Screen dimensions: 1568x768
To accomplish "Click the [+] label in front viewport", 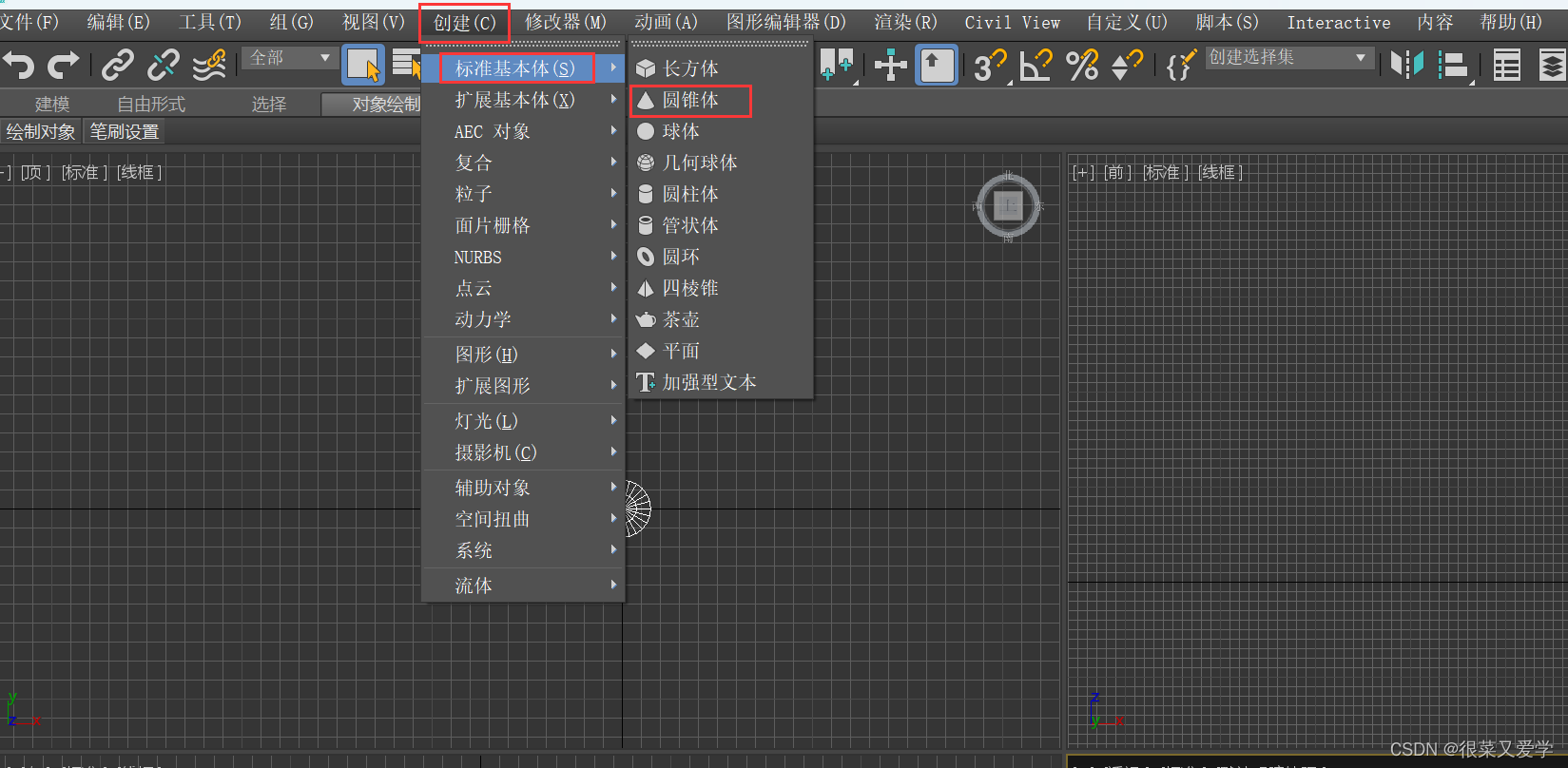I will point(1083,172).
